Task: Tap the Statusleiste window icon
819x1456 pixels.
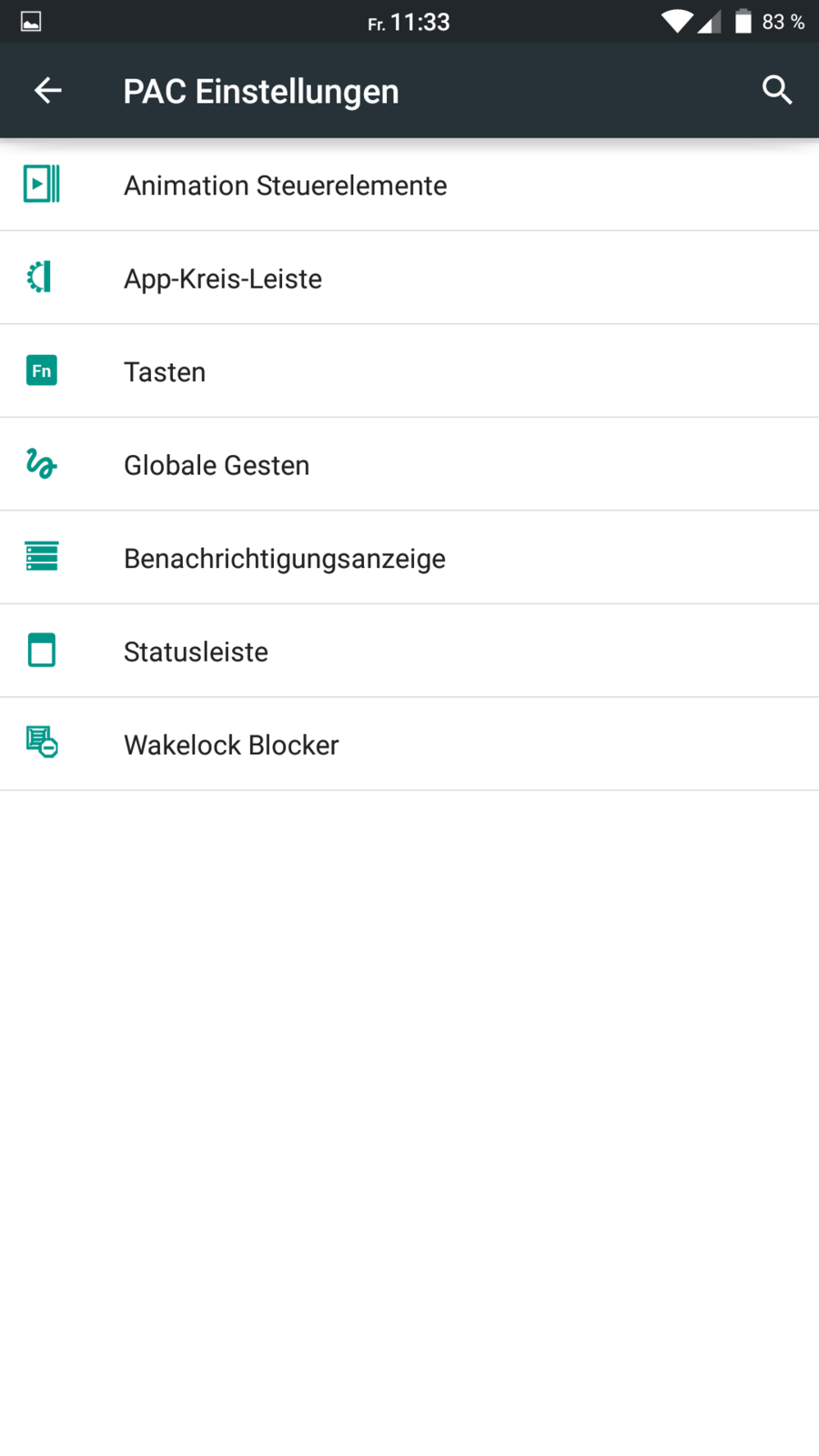Action: [42, 651]
